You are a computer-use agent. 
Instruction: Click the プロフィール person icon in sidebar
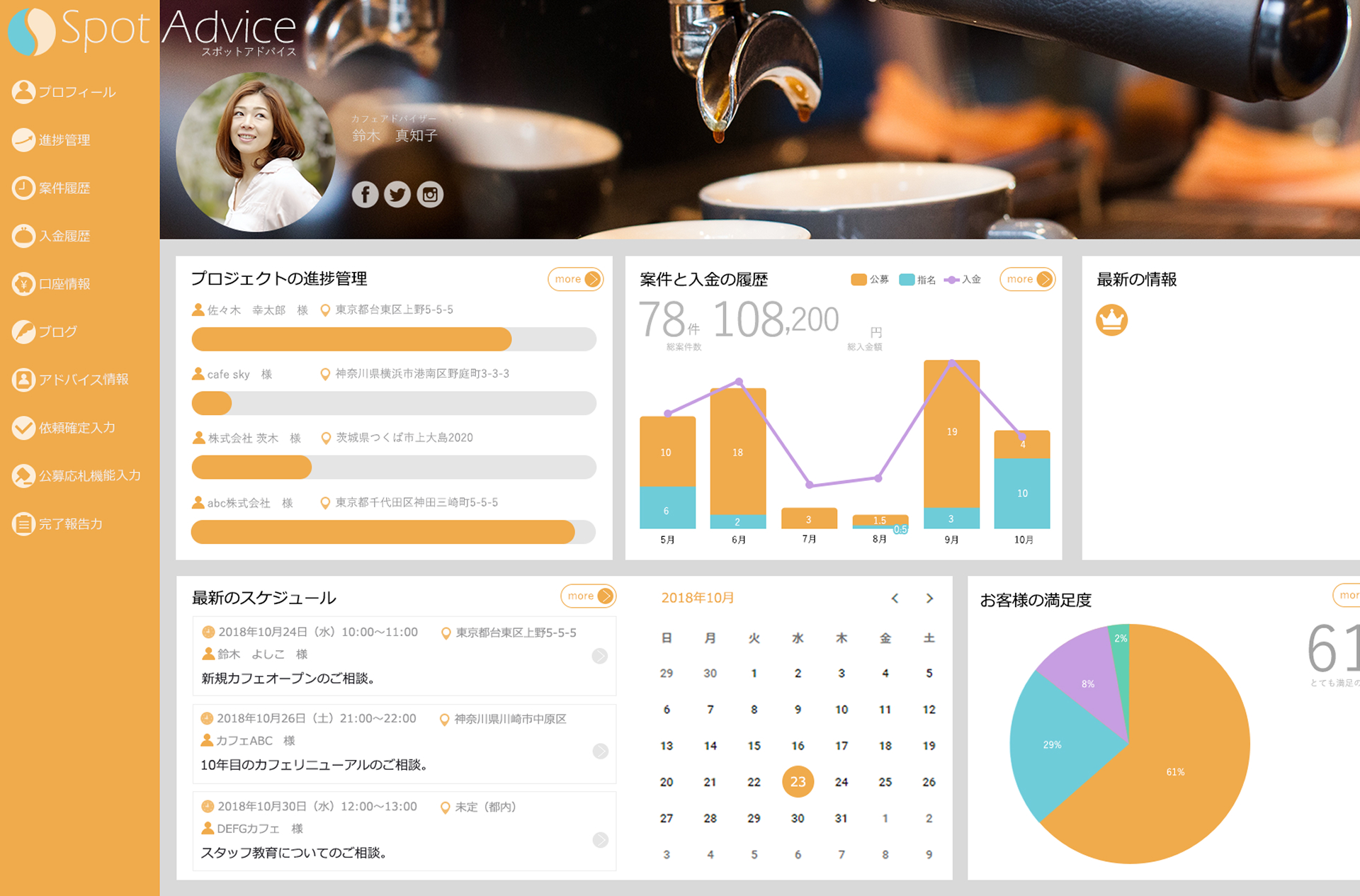pyautogui.click(x=23, y=92)
